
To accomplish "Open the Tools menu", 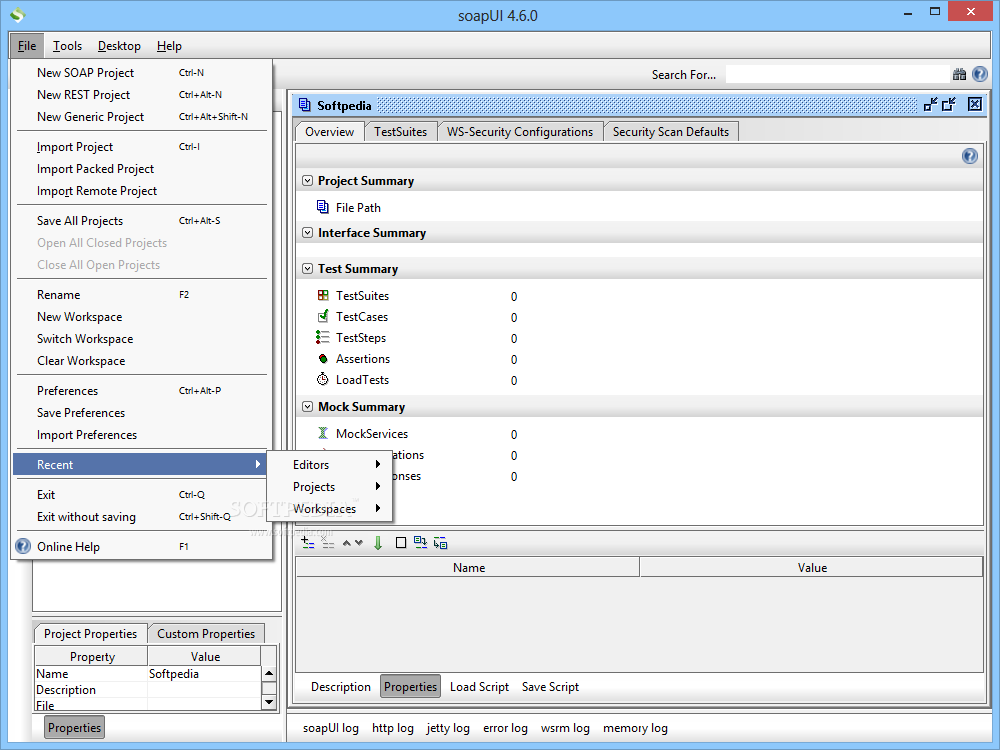I will pyautogui.click(x=67, y=46).
